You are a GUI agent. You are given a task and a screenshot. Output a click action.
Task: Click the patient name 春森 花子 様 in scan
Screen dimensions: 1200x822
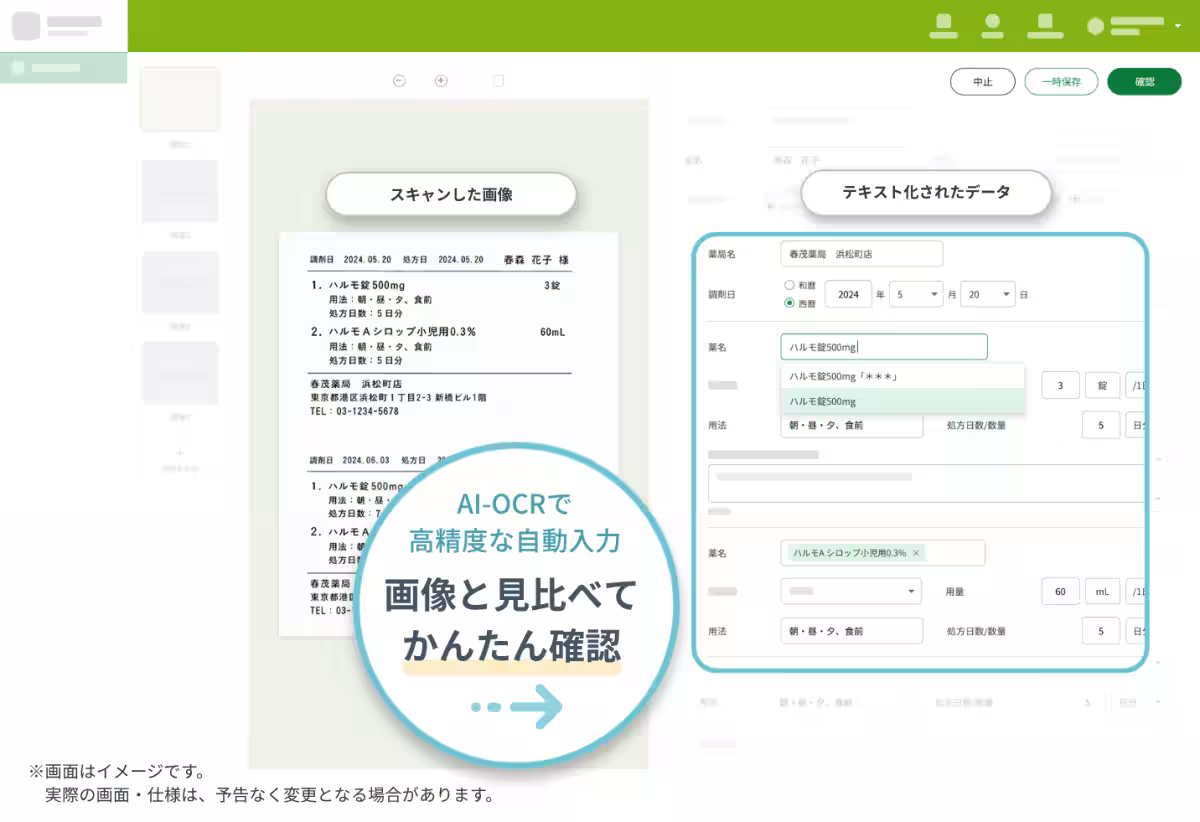pyautogui.click(x=537, y=259)
